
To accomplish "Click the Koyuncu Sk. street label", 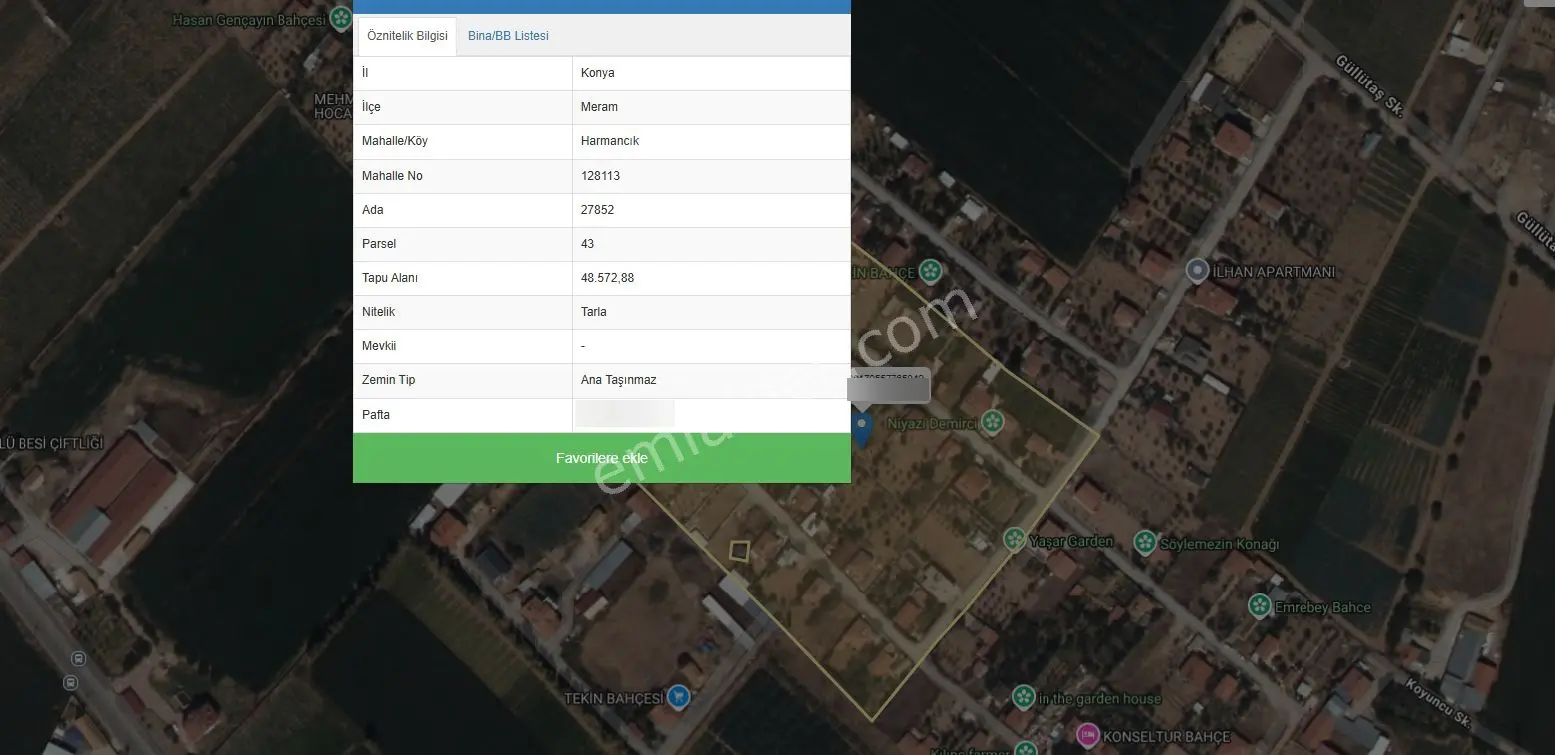I will point(1439,703).
